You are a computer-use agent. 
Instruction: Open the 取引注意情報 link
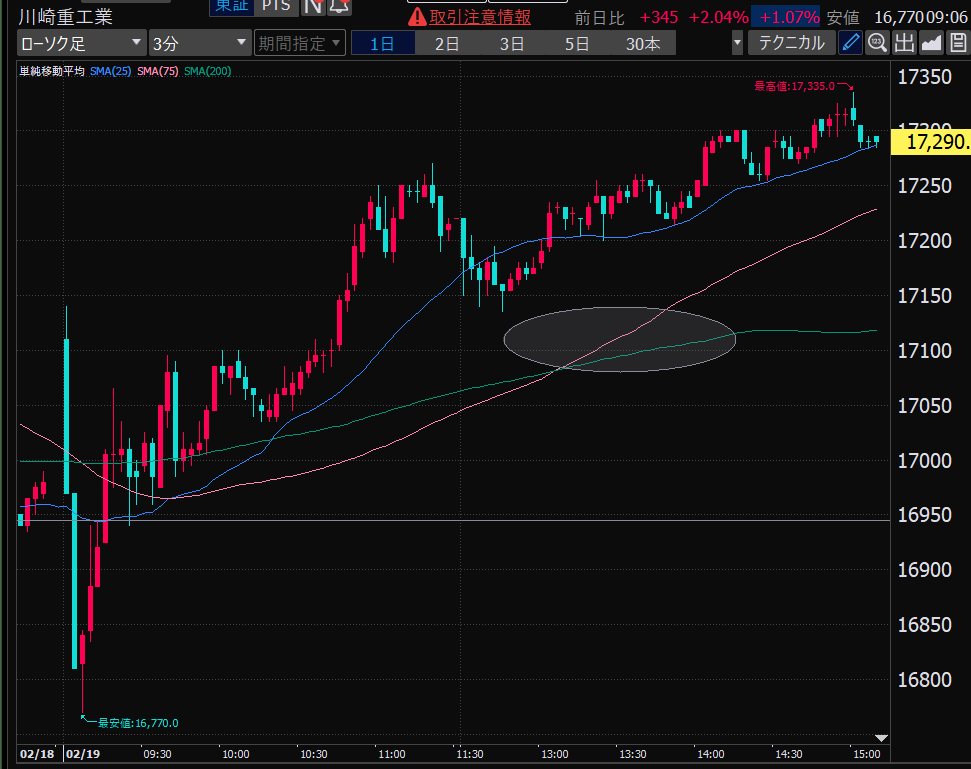coord(480,17)
